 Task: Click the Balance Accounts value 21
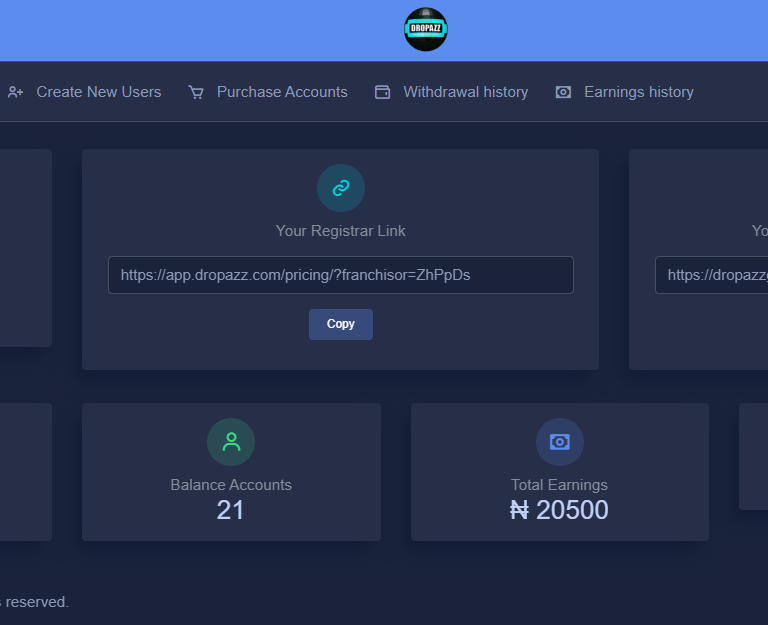pos(231,511)
